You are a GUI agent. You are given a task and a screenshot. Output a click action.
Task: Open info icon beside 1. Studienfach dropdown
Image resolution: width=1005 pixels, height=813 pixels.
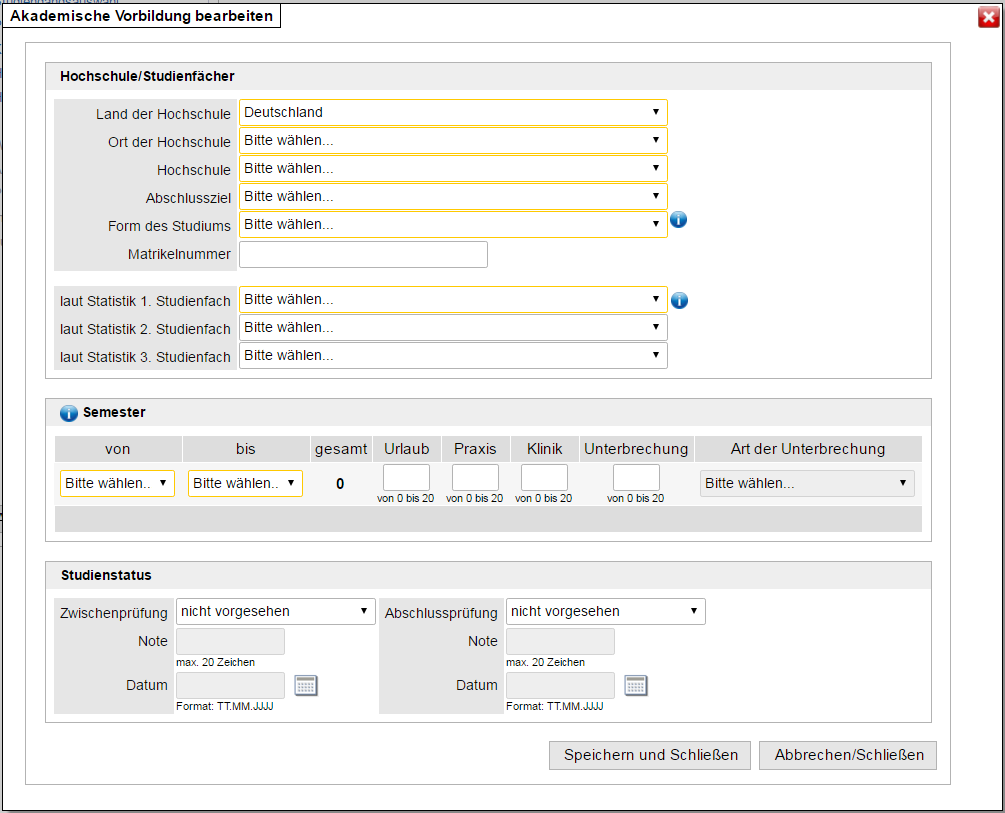(x=679, y=300)
